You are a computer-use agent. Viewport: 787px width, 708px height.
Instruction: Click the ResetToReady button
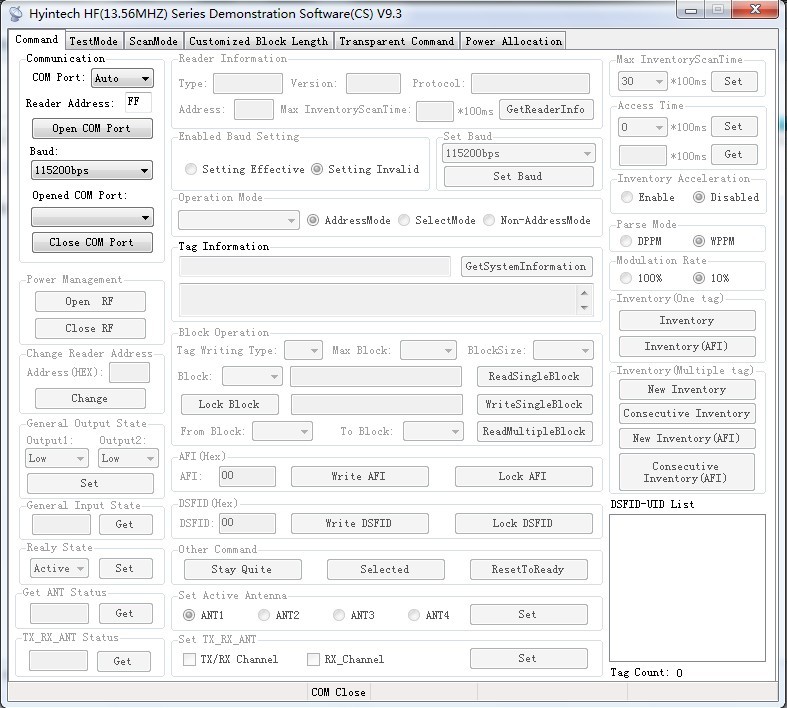click(529, 570)
